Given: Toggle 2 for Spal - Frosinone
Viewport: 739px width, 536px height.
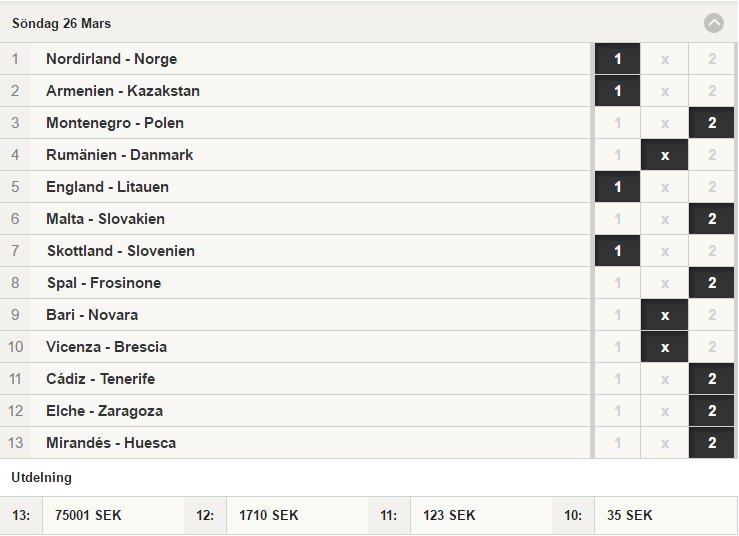Looking at the screenshot, I should click(712, 283).
